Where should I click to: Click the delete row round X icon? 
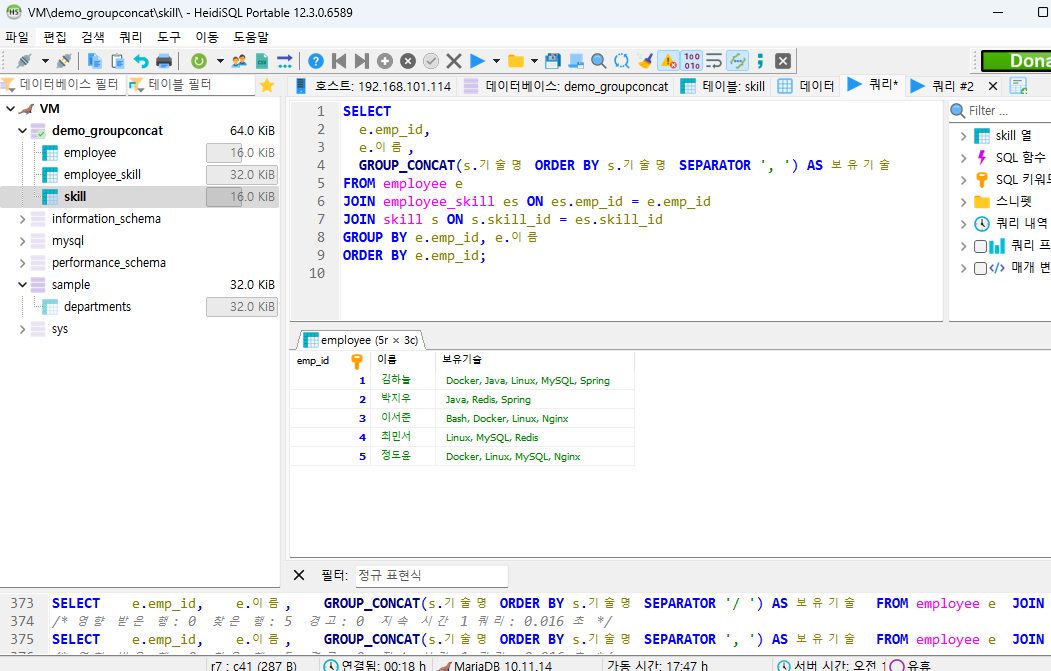click(x=408, y=61)
